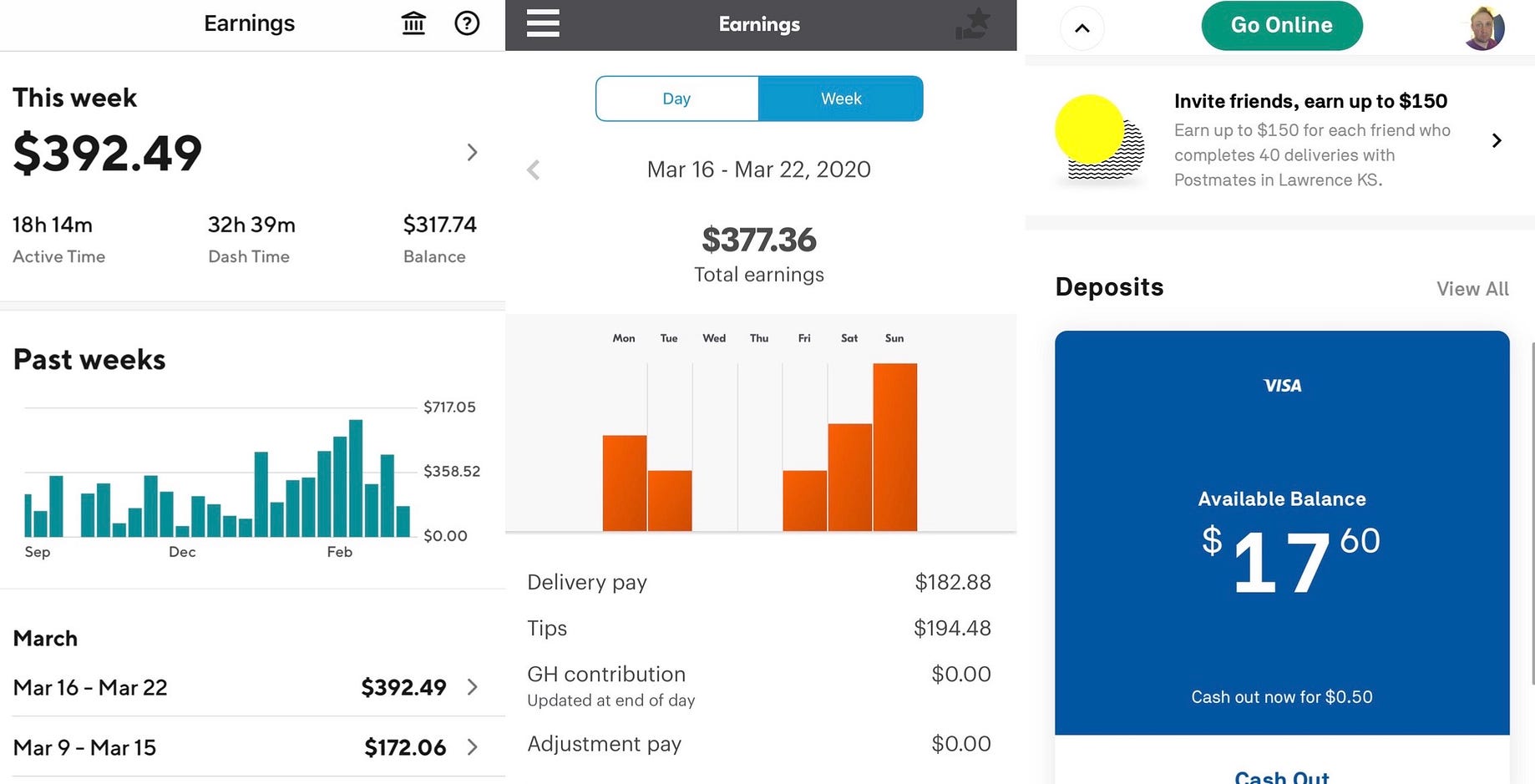Screen dimensions: 1535x784
Task: Open the help question mark icon
Action: (x=467, y=23)
